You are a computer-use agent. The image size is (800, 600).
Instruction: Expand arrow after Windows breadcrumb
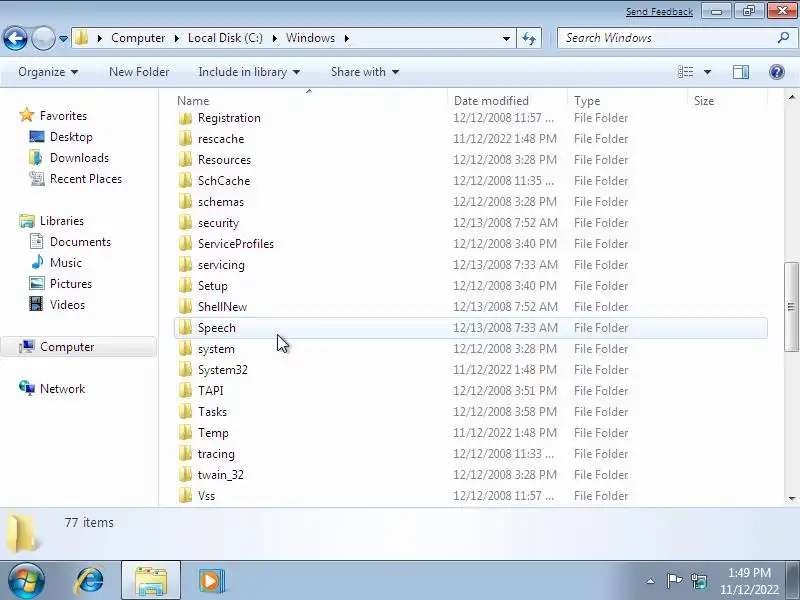click(347, 38)
